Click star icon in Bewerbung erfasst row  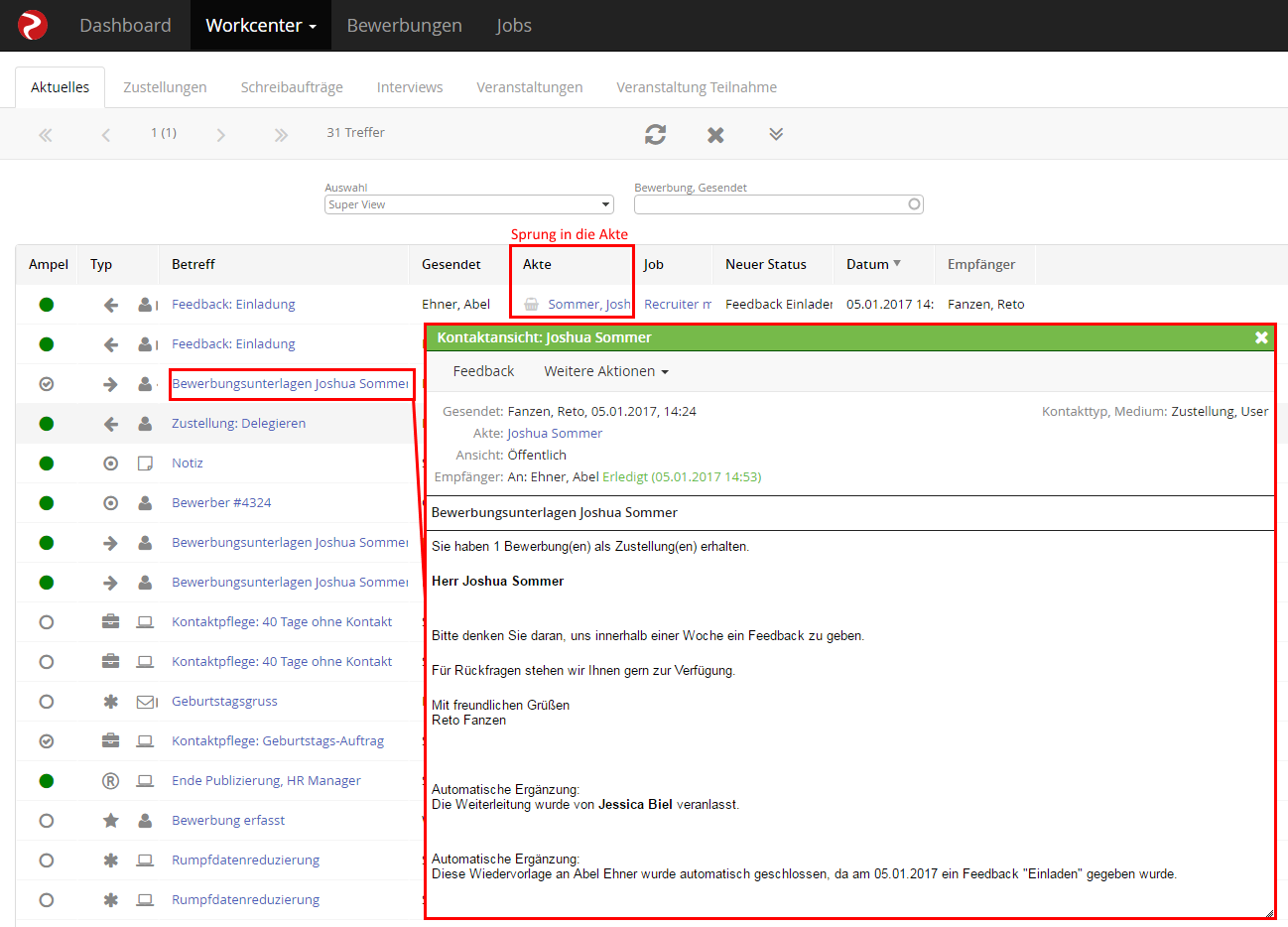click(111, 821)
